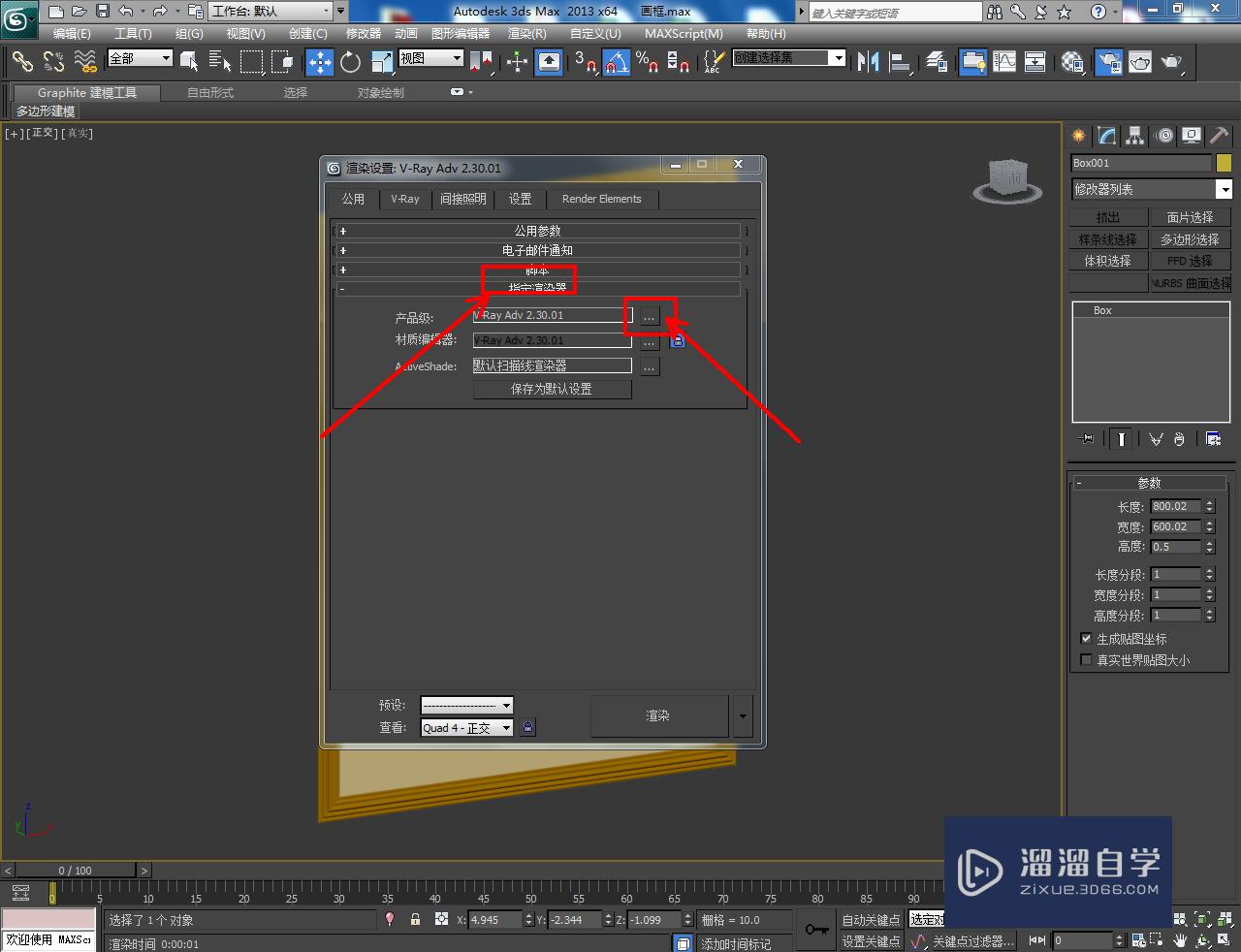This screenshot has width=1241, height=952.
Task: Open the 3ds Max application menu logo
Action: point(19,16)
